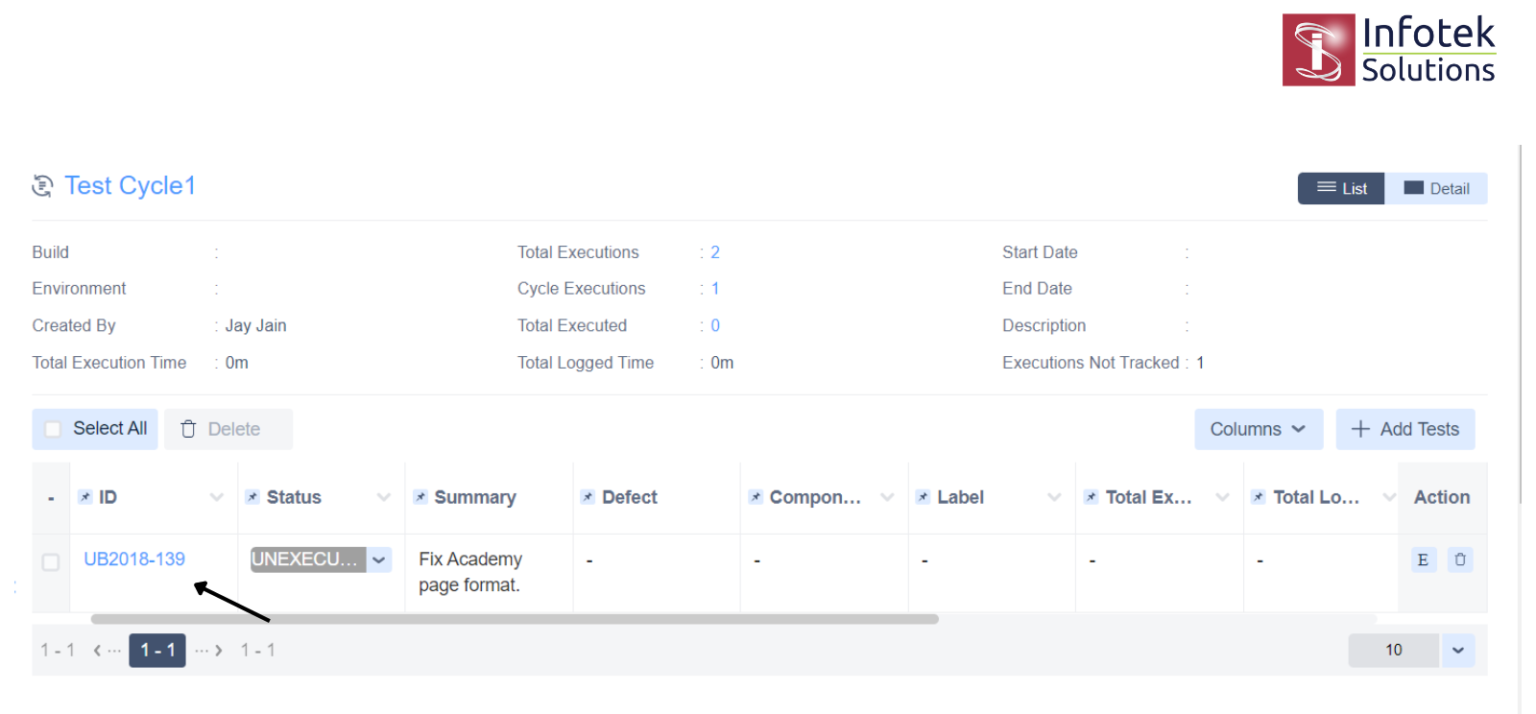Switch to the List view tab
The height and width of the screenshot is (714, 1536).
click(x=1341, y=188)
